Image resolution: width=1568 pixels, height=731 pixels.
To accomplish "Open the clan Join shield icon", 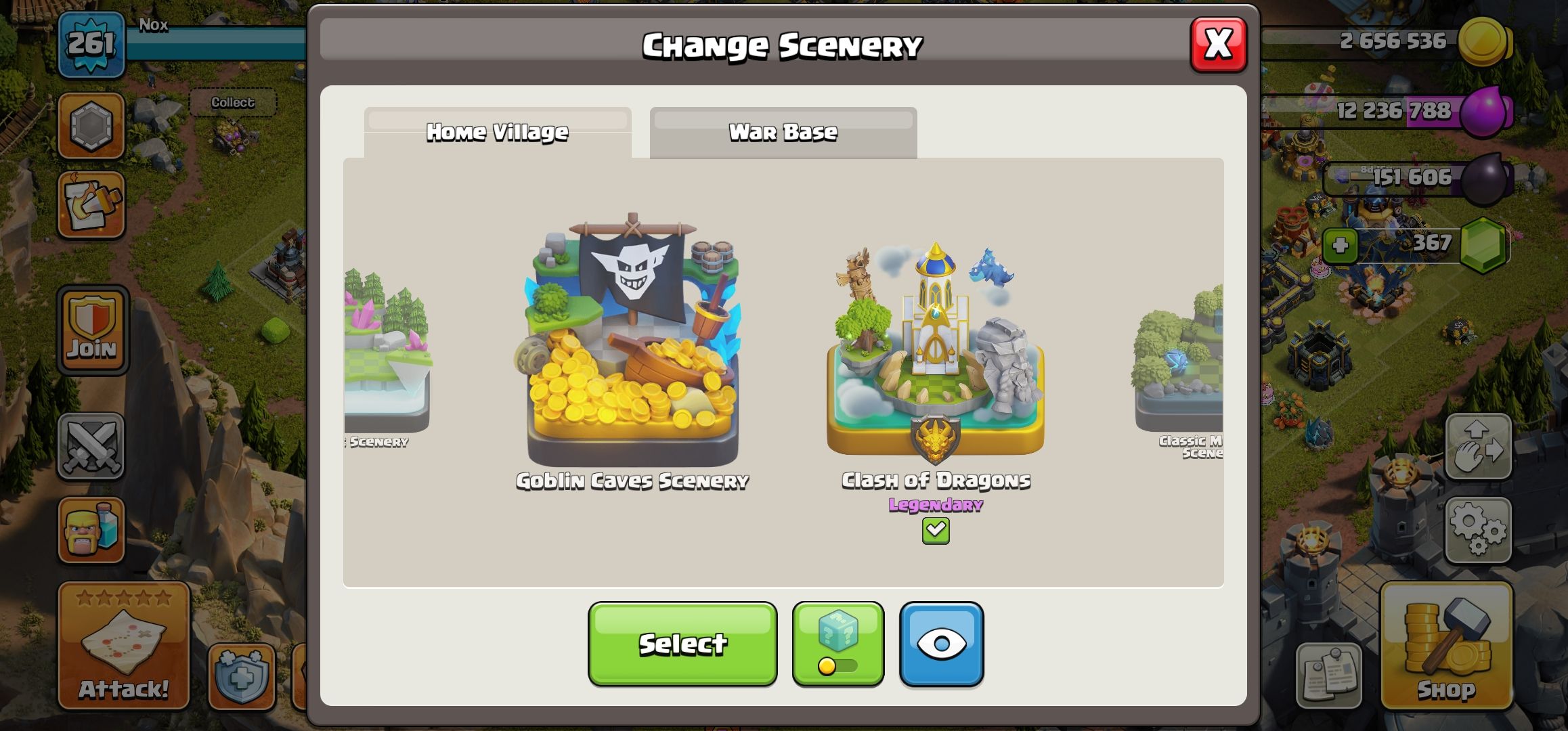I will 92,330.
